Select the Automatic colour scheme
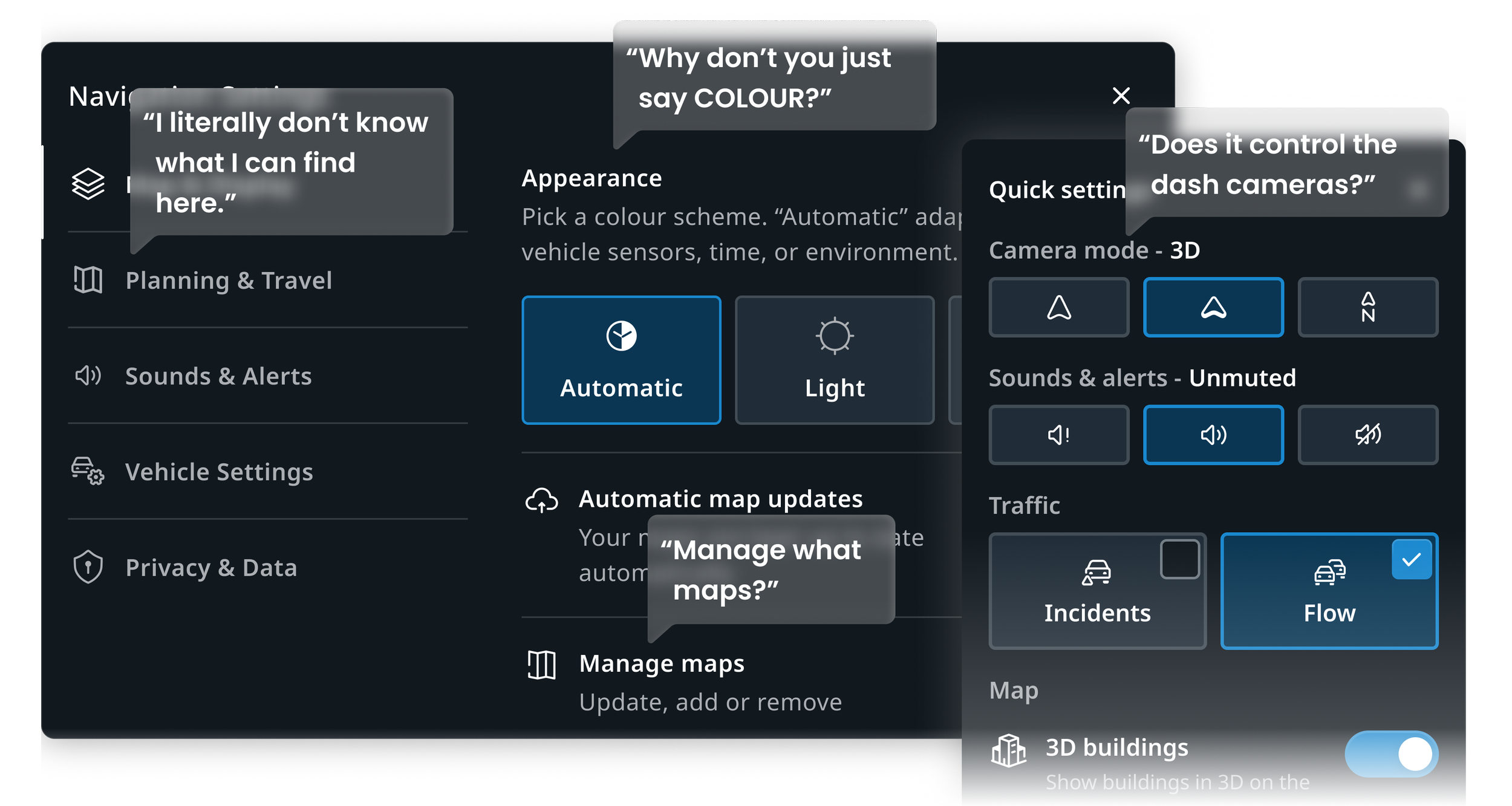 tap(621, 360)
